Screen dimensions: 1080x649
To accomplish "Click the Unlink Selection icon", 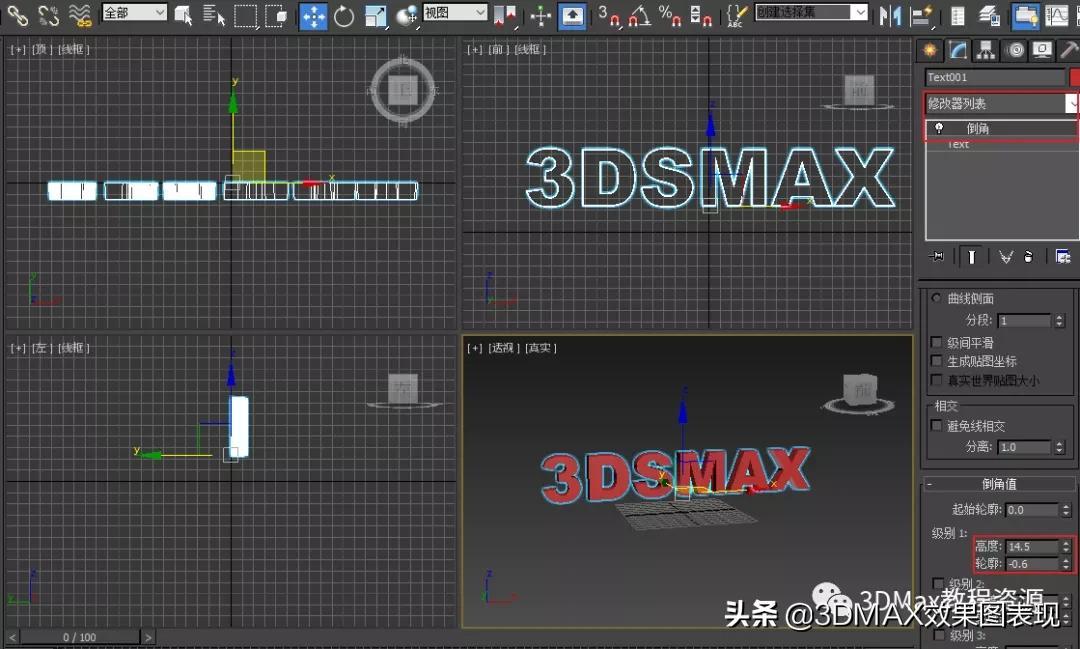I will (x=48, y=14).
